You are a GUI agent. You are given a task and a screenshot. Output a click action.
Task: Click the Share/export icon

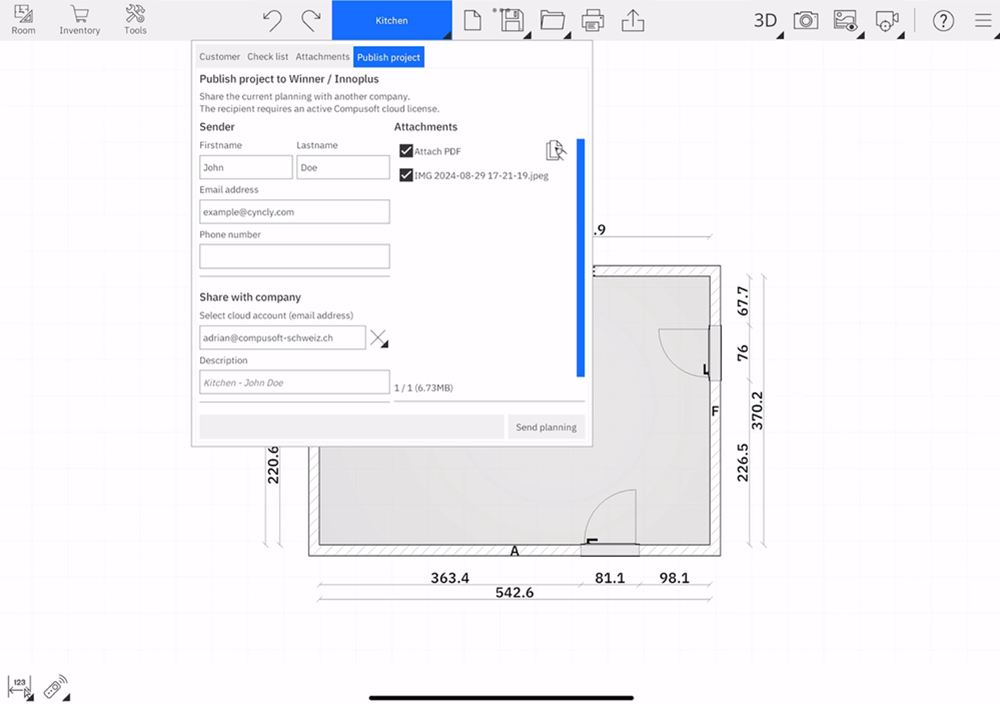click(x=633, y=20)
